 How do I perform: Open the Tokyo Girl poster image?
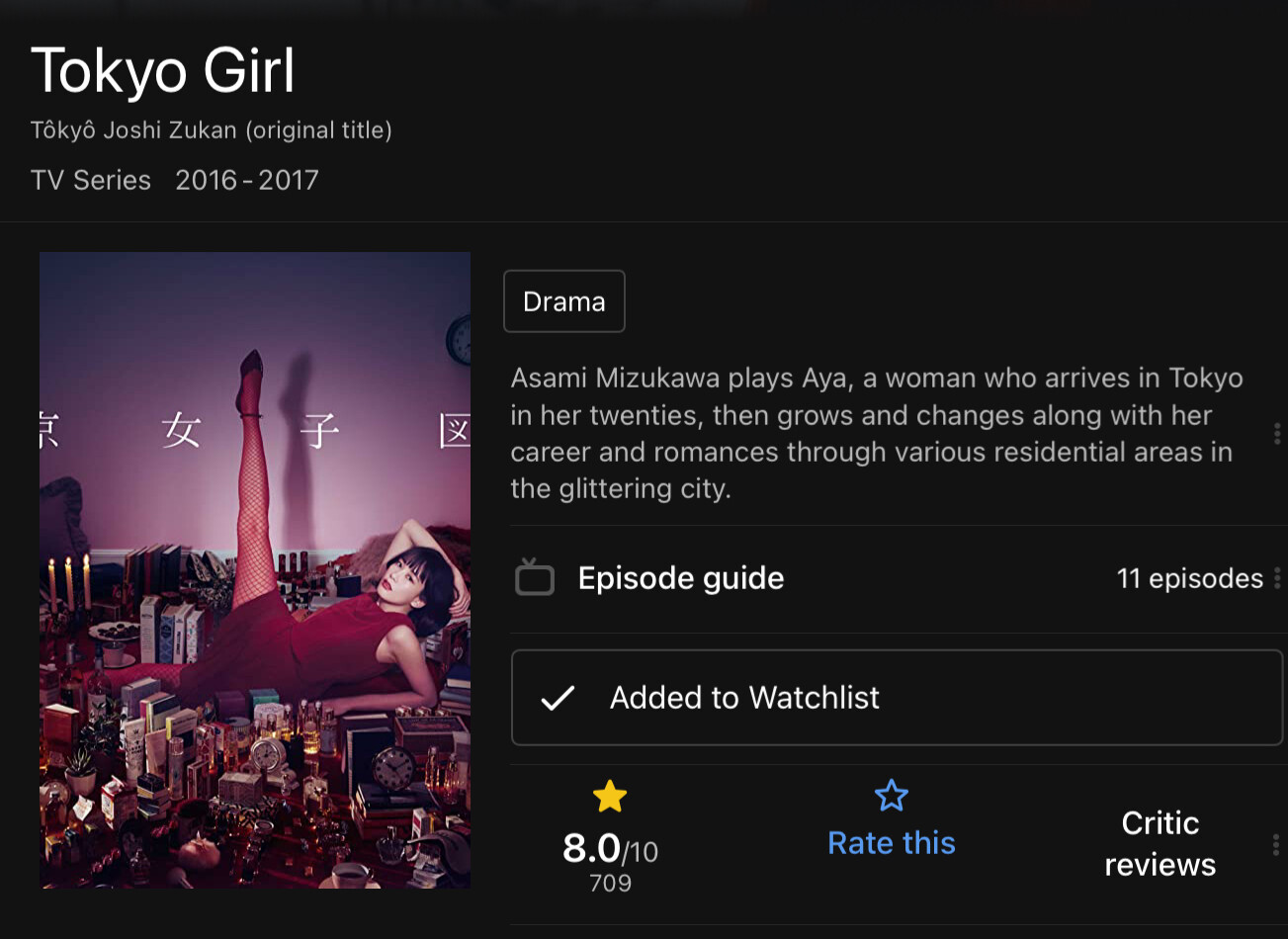coord(255,569)
